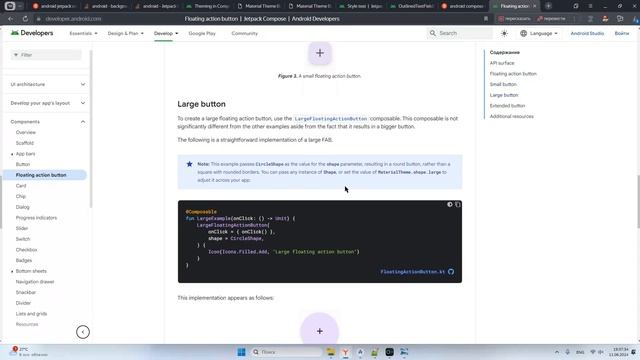The width and height of the screenshot is (640, 360).
Task: Click the Android Developers logo
Action: 32,33
